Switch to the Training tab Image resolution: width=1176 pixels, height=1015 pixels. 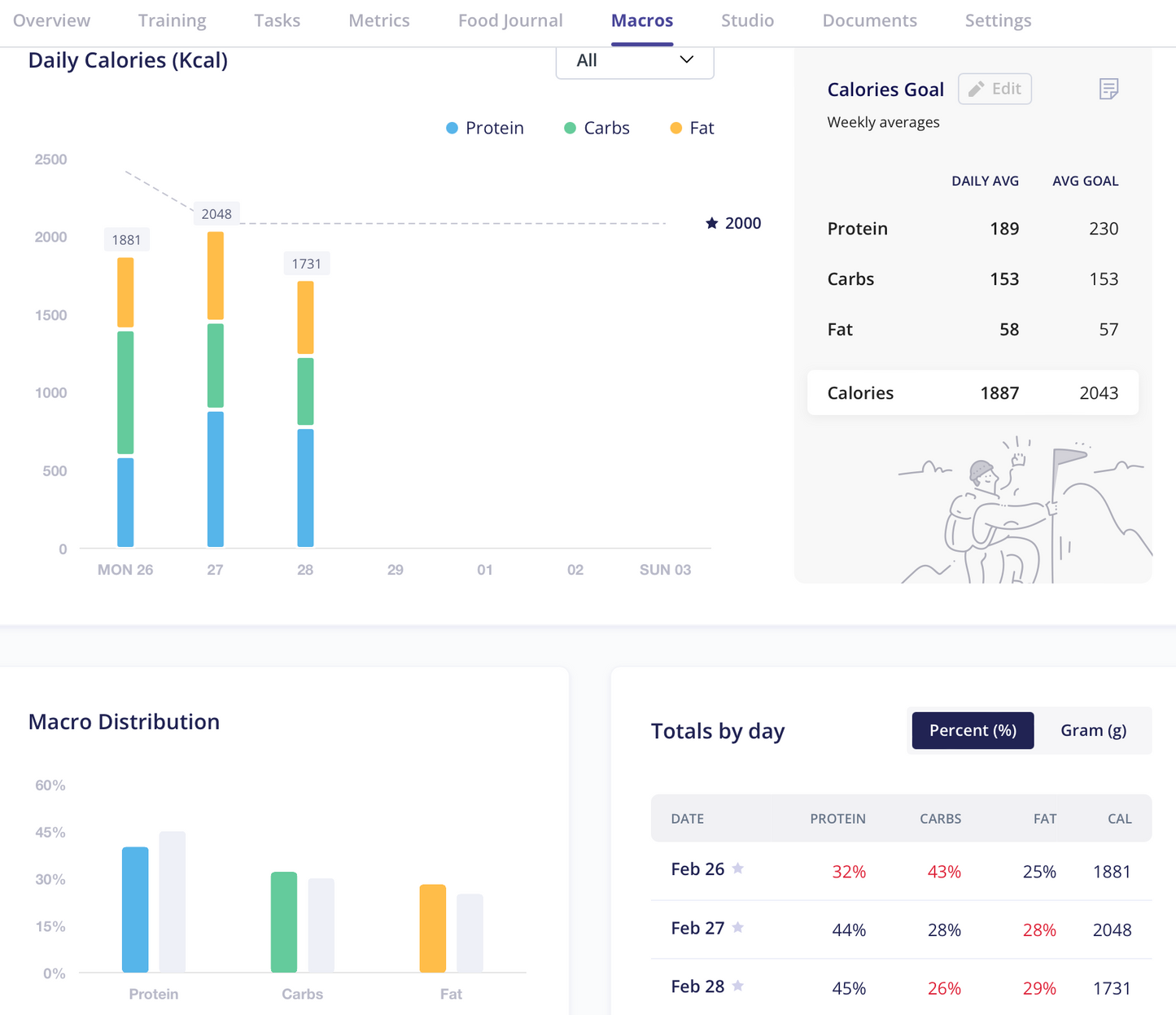coord(172,20)
